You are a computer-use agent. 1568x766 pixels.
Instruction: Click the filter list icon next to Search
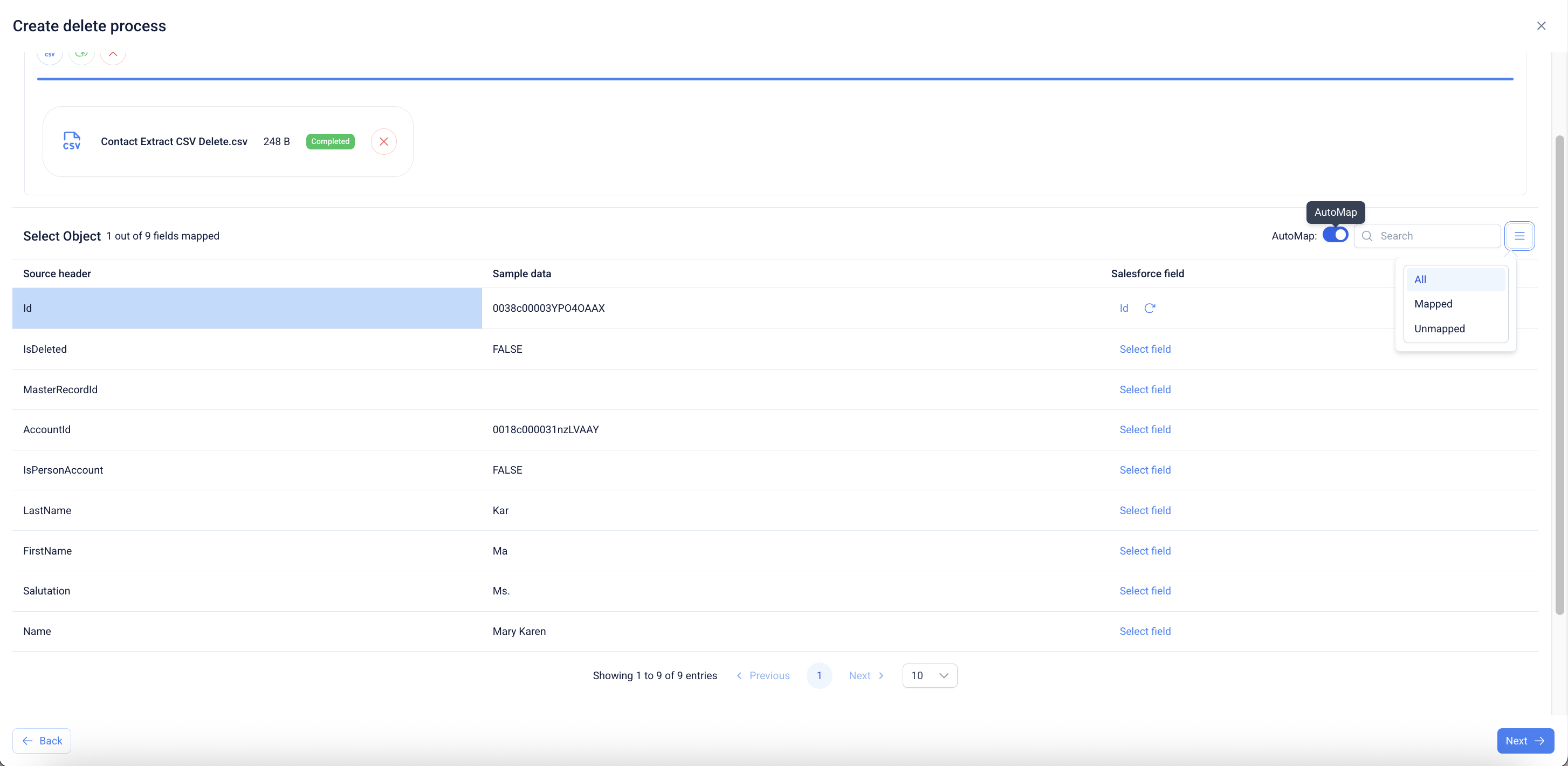(1519, 236)
